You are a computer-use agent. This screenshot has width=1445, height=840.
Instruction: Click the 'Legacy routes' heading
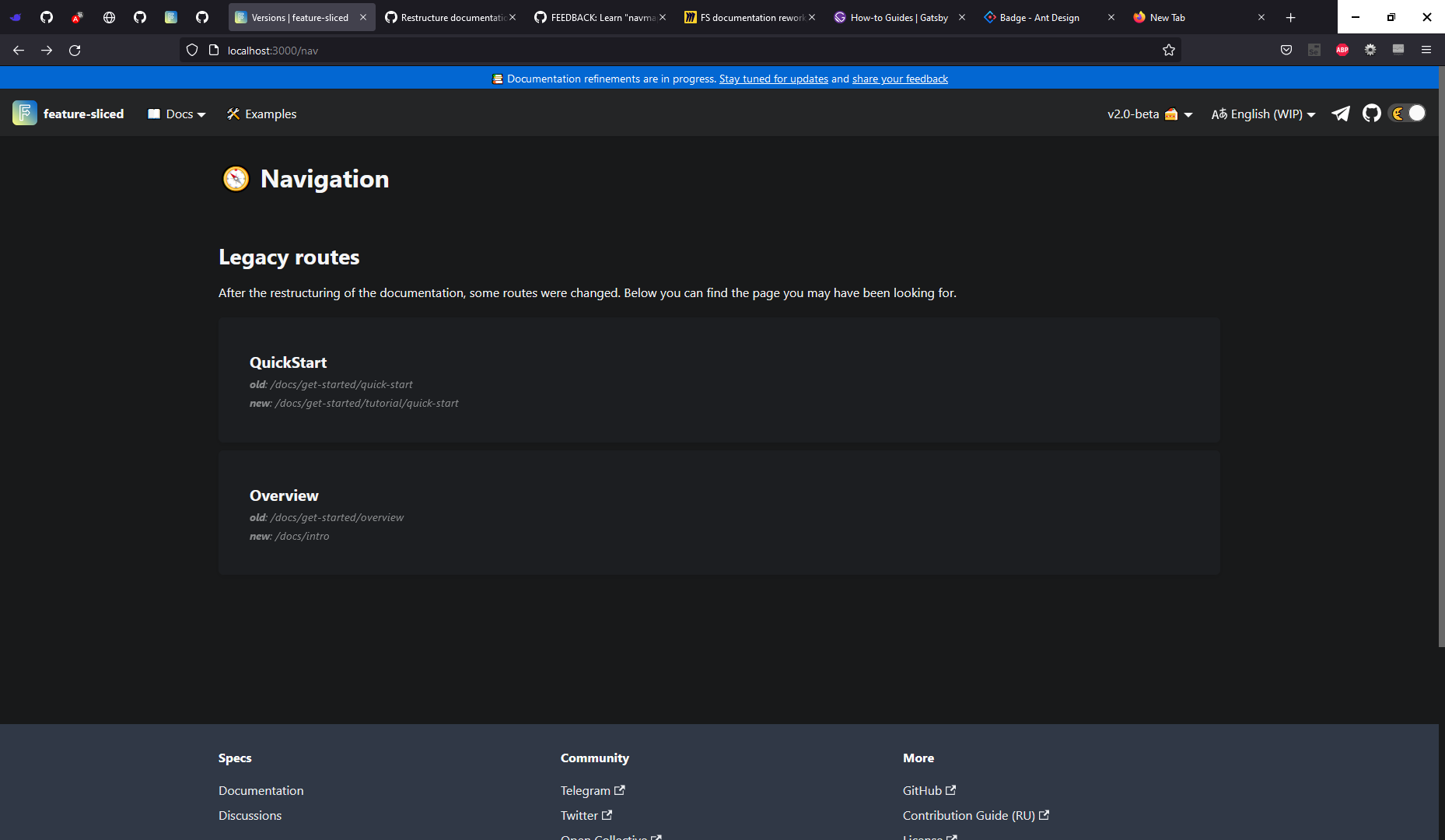(x=289, y=257)
